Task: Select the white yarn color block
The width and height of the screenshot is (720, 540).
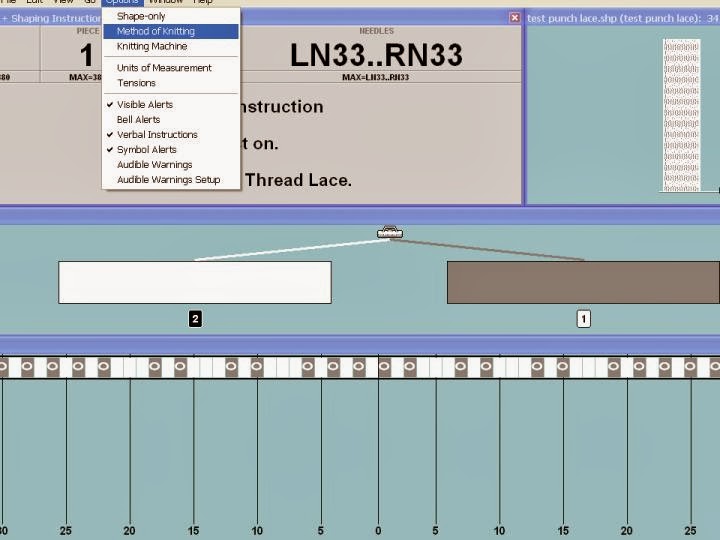Action: pos(195,282)
